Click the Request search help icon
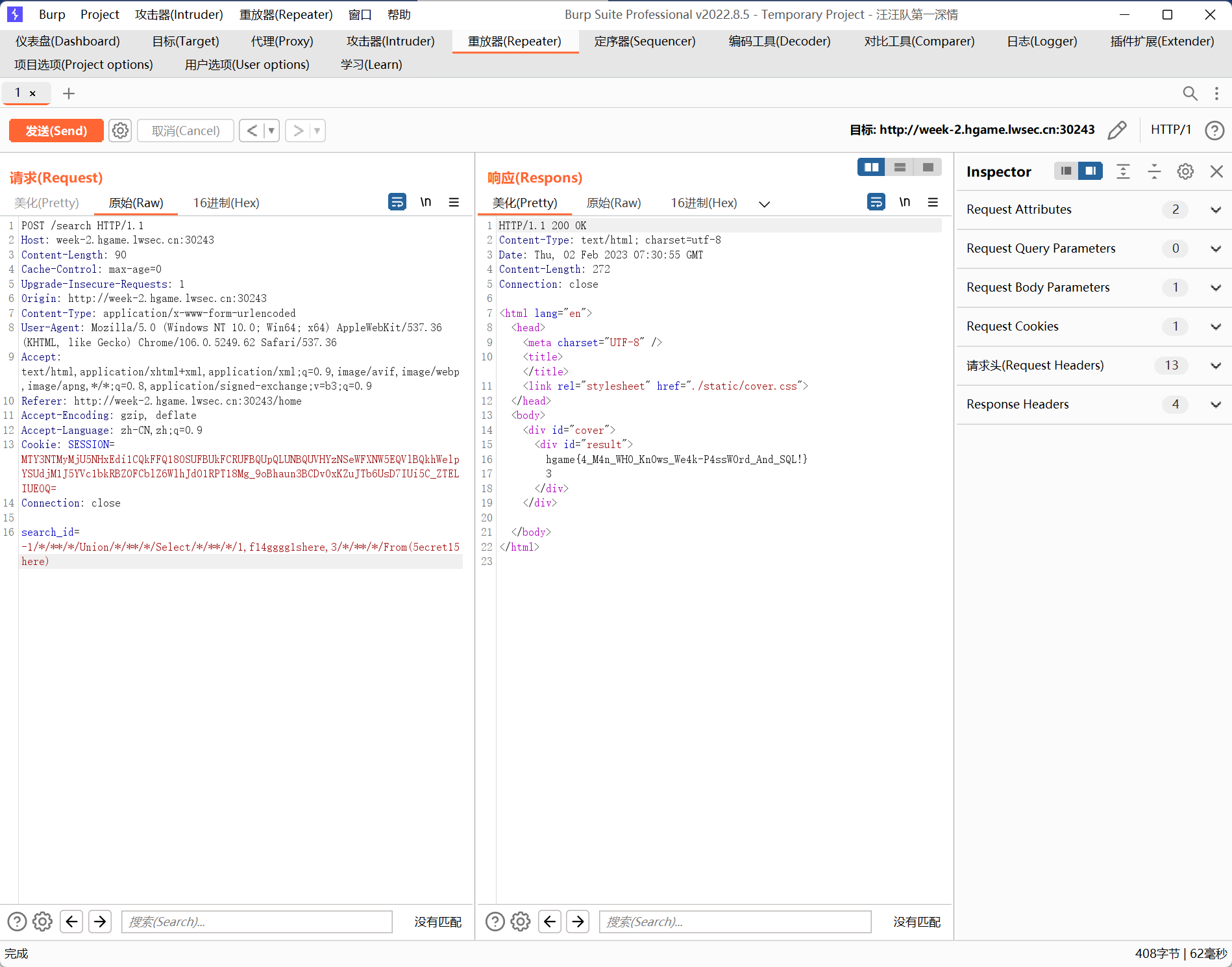This screenshot has height=967, width=1232. pos(18,922)
